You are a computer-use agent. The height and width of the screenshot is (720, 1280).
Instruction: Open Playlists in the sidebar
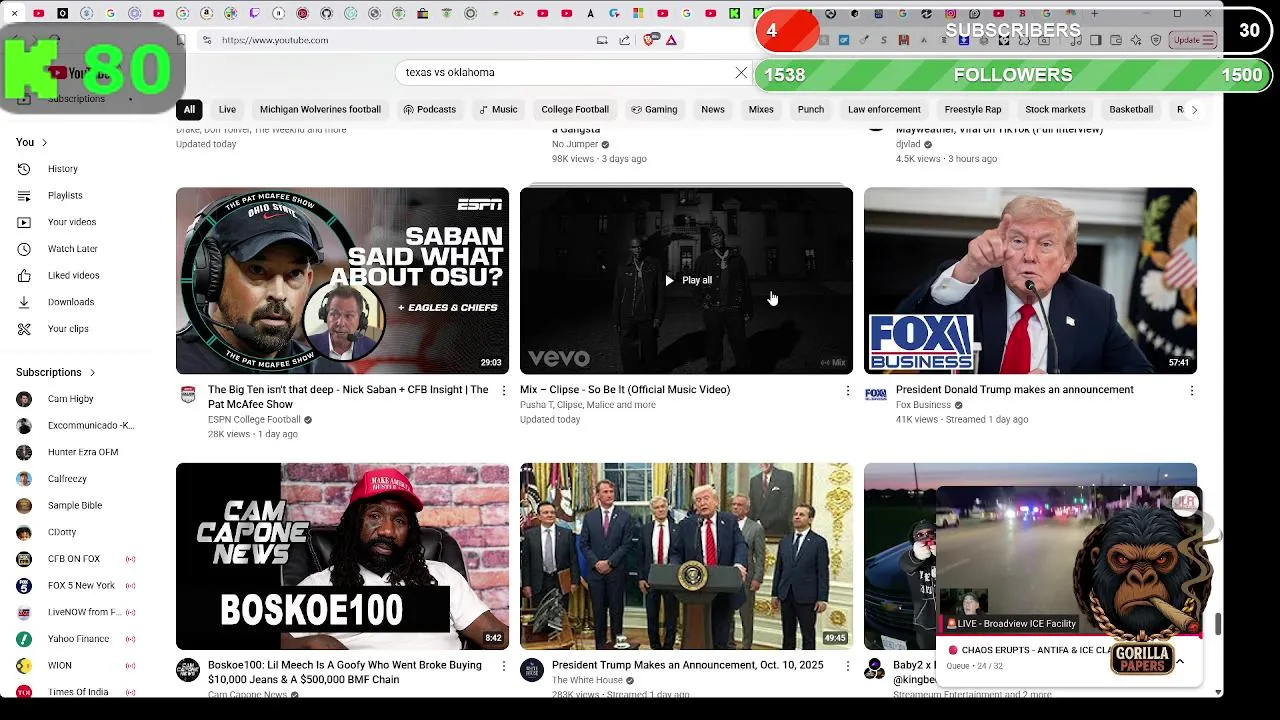(65, 196)
